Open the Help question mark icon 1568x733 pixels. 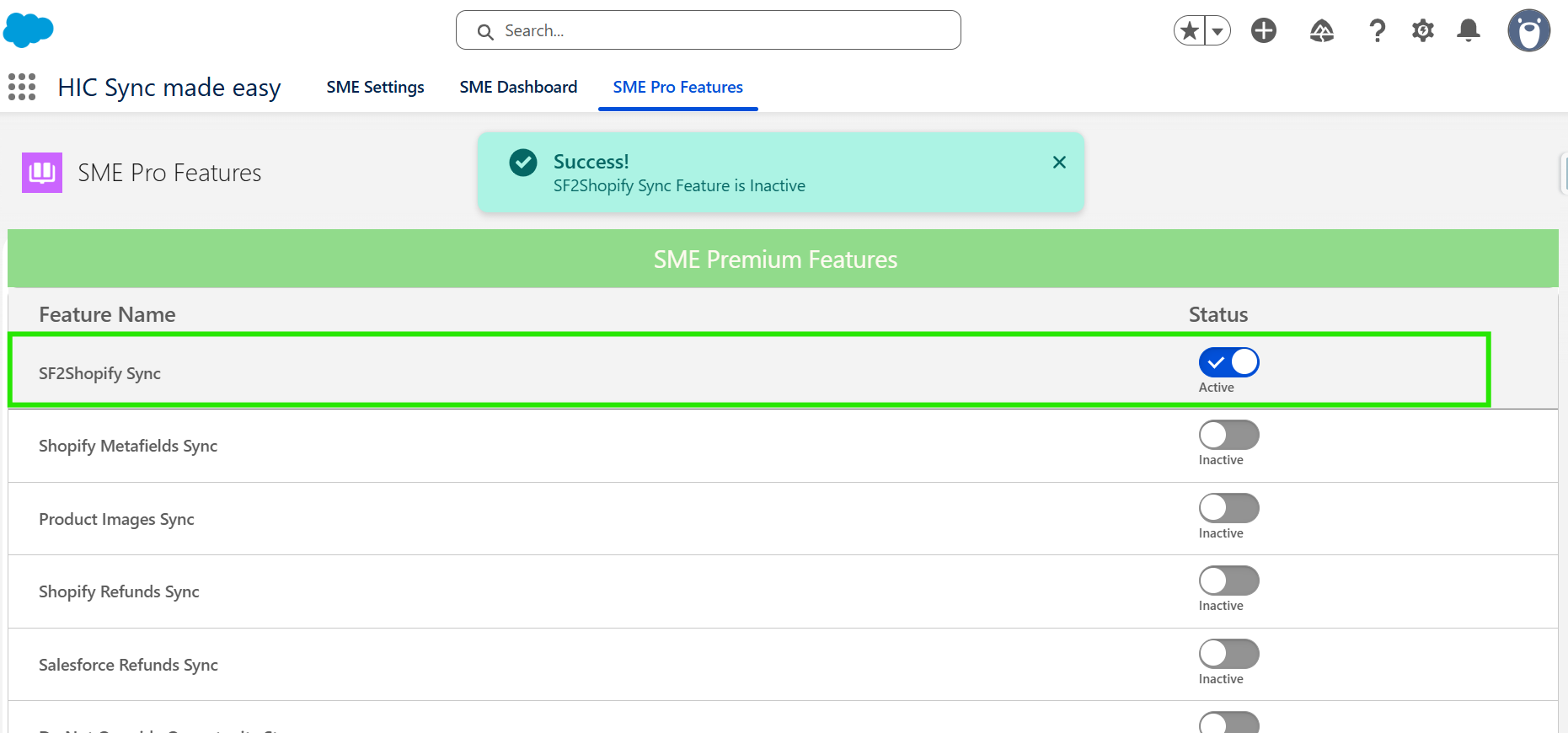point(1377,31)
